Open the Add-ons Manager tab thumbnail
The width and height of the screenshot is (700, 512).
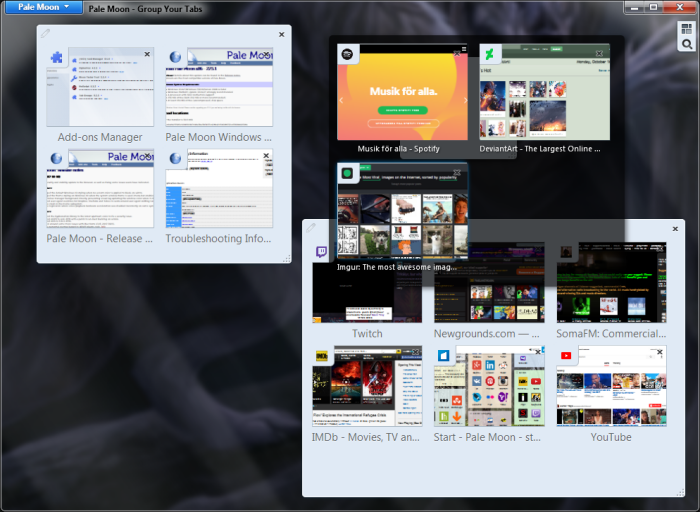pyautogui.click(x=100, y=87)
